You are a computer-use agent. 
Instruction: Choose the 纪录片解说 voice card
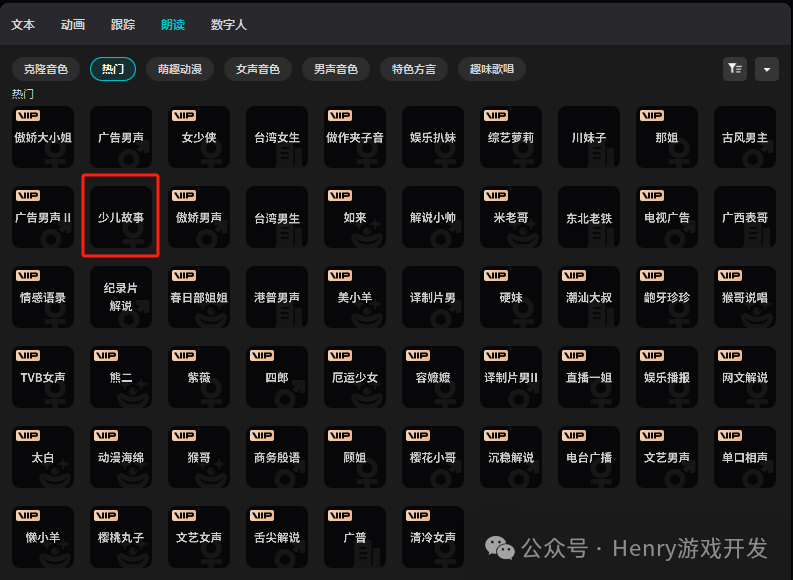click(121, 297)
